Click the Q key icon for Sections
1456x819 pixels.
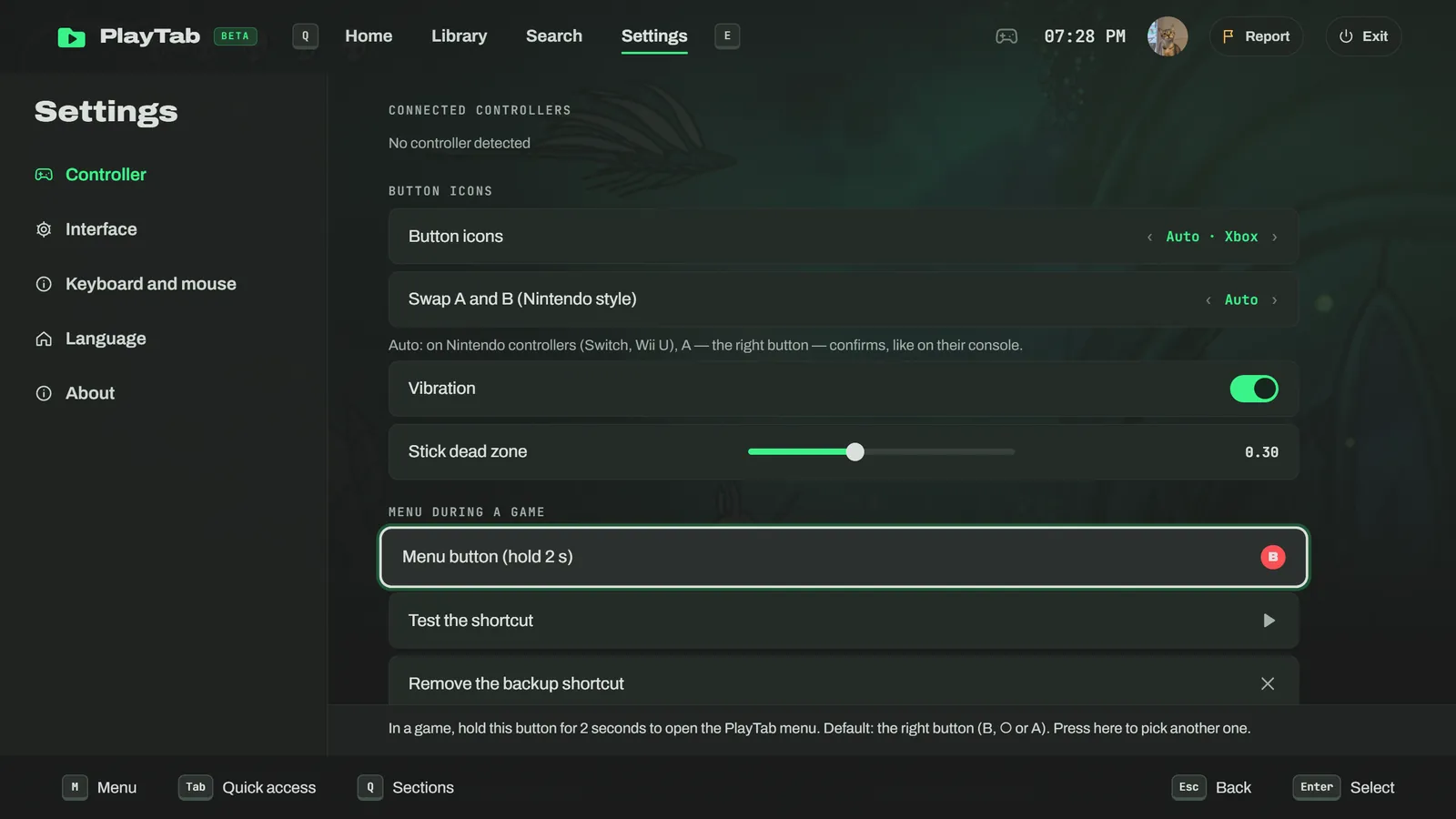pyautogui.click(x=370, y=787)
